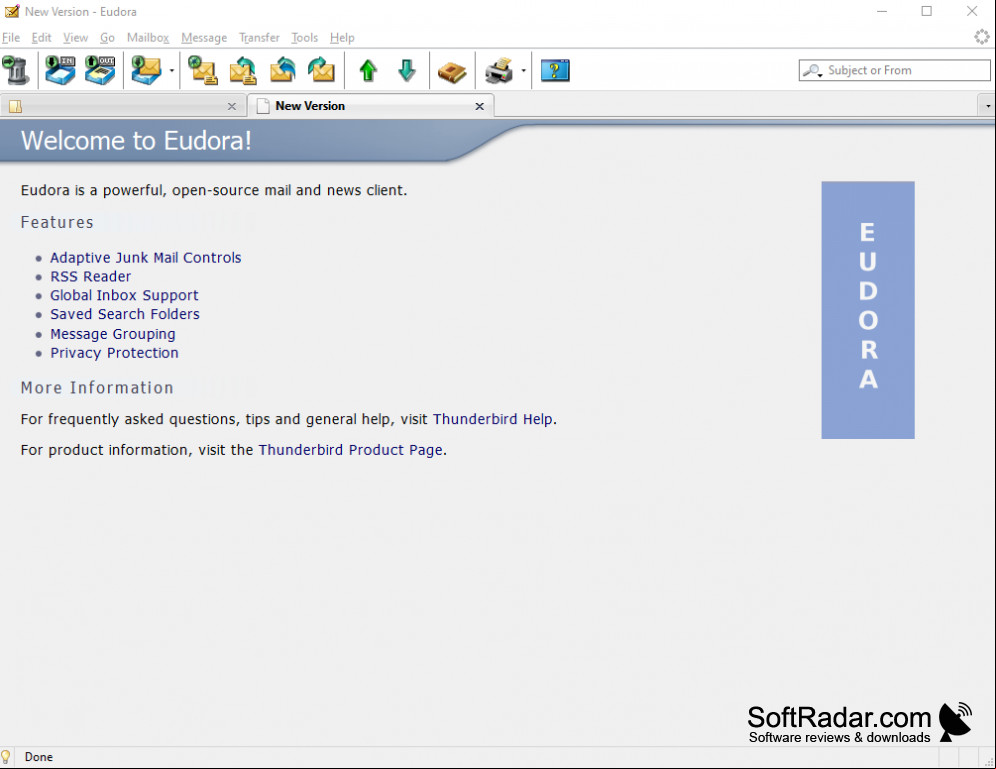996x769 pixels.
Task: Check mail with the envelope tray icon
Action: tap(146, 70)
